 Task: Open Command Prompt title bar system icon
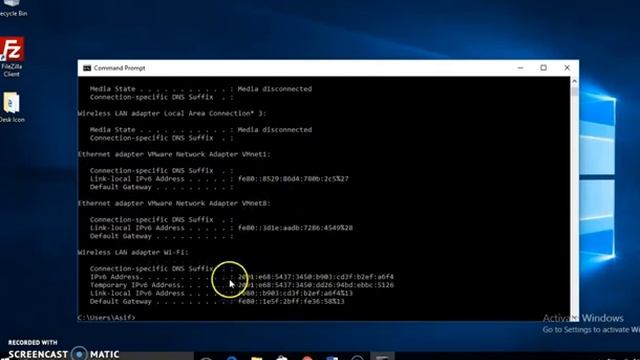tap(87, 68)
